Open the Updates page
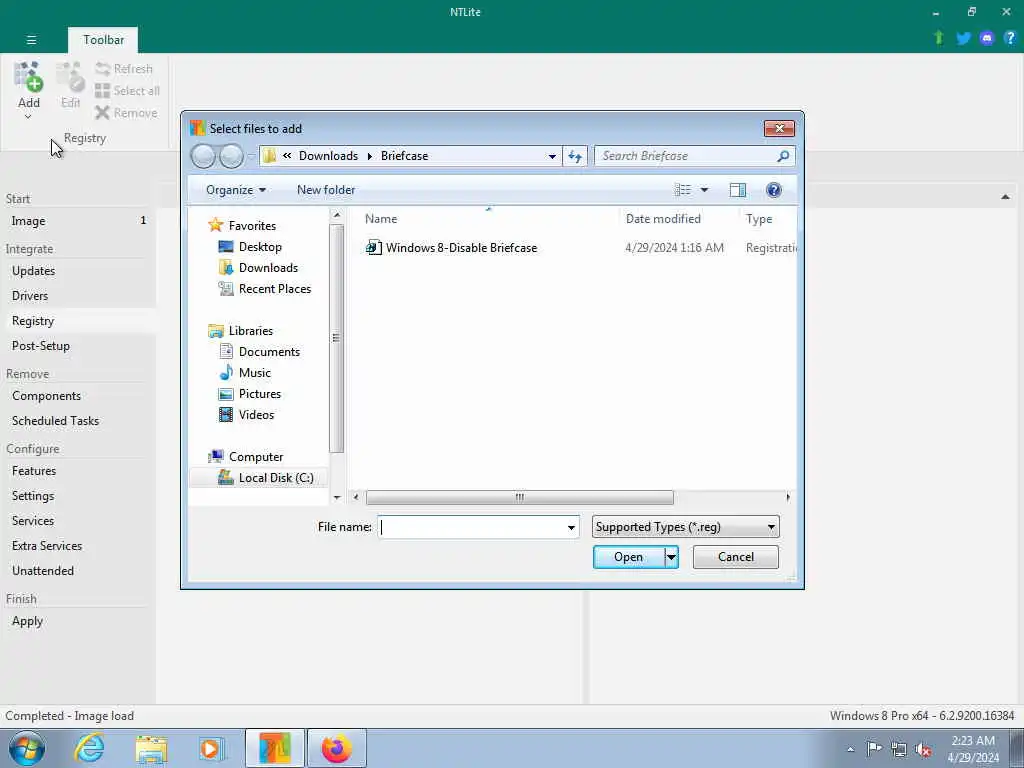The height and width of the screenshot is (768, 1024). pyautogui.click(x=78, y=270)
